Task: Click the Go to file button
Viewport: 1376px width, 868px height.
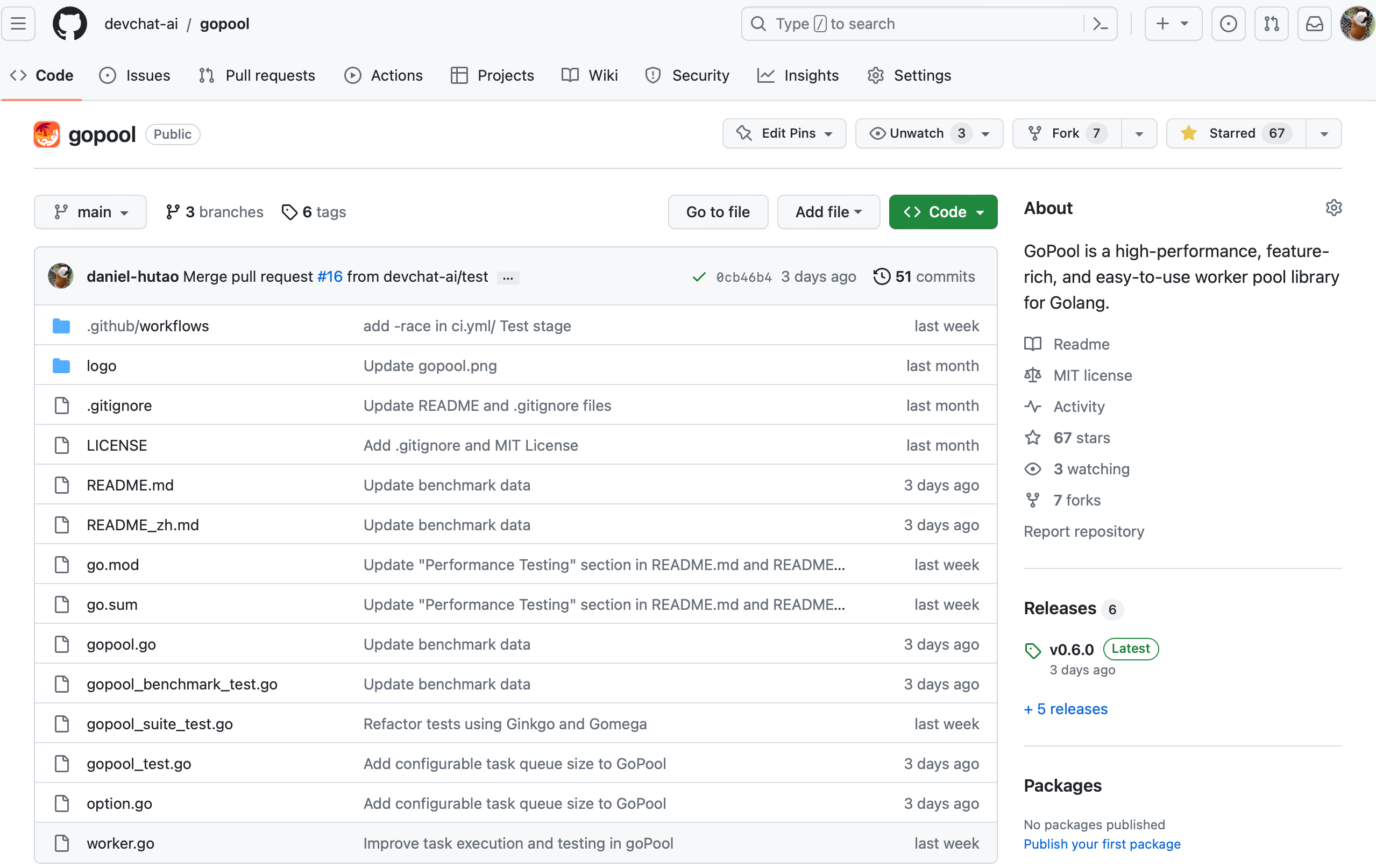Action: click(718, 212)
